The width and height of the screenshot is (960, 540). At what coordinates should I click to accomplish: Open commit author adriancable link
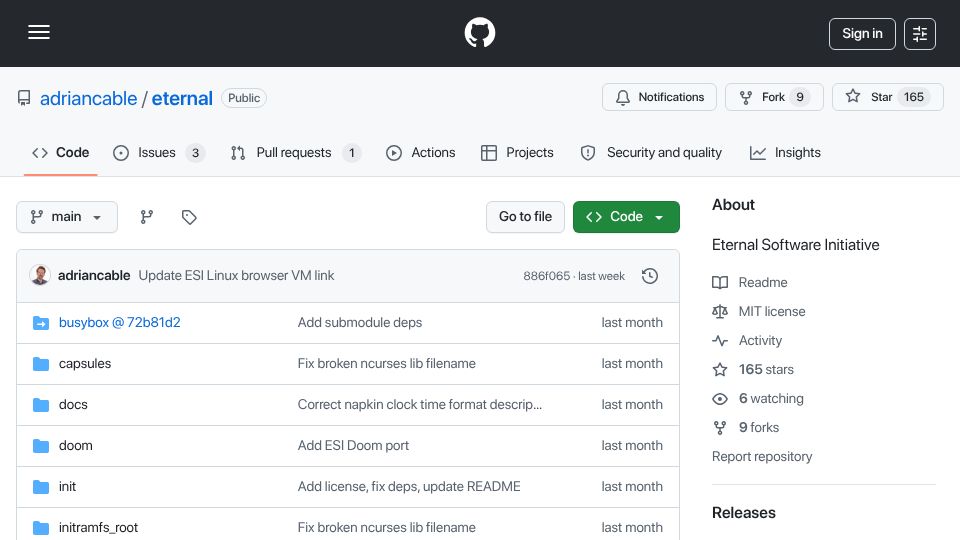click(94, 276)
